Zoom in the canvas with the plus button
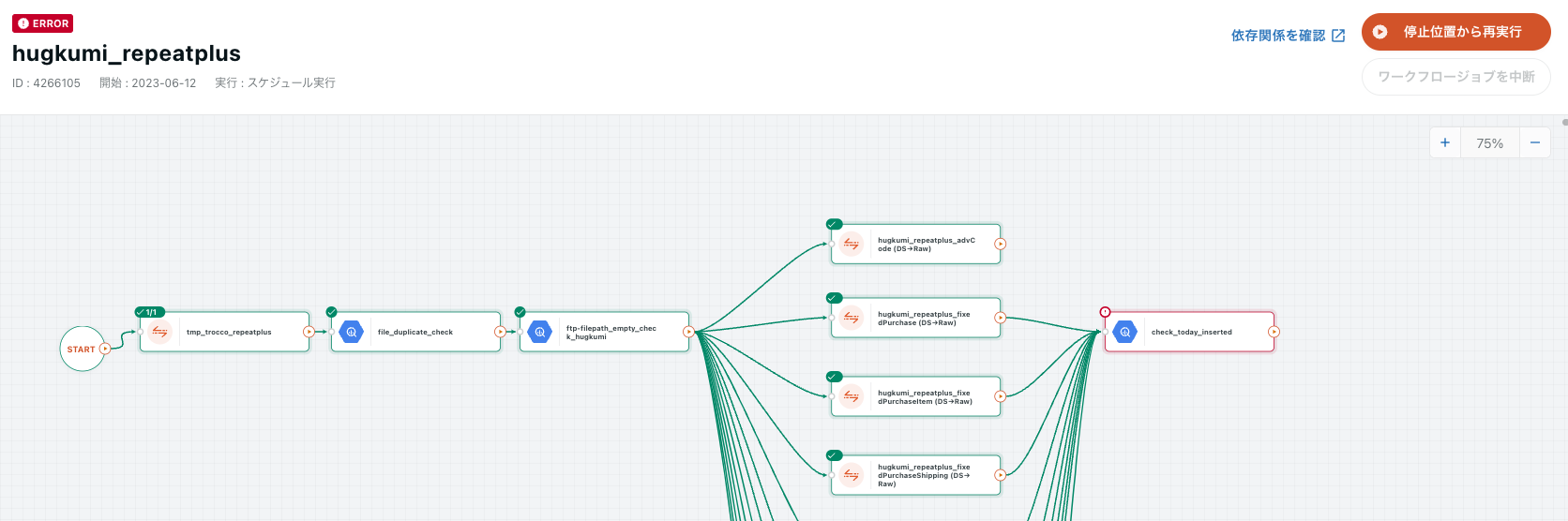 1445,142
